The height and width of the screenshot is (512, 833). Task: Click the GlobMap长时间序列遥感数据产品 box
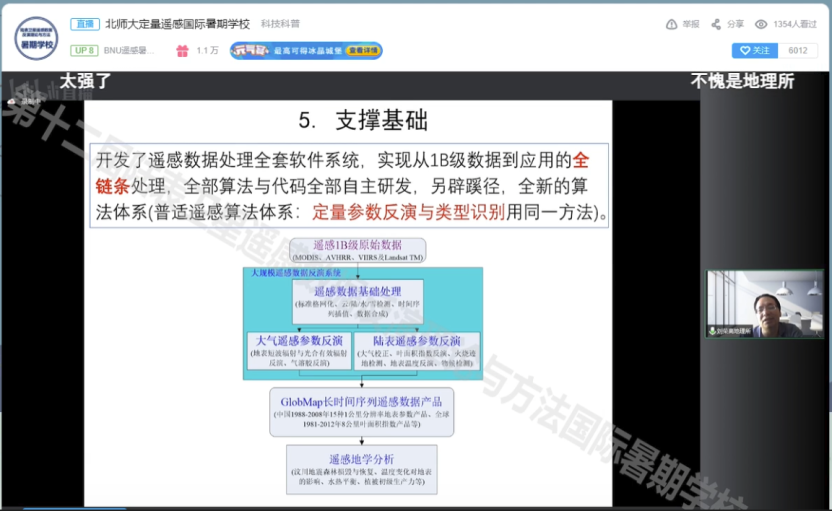pyautogui.click(x=361, y=411)
